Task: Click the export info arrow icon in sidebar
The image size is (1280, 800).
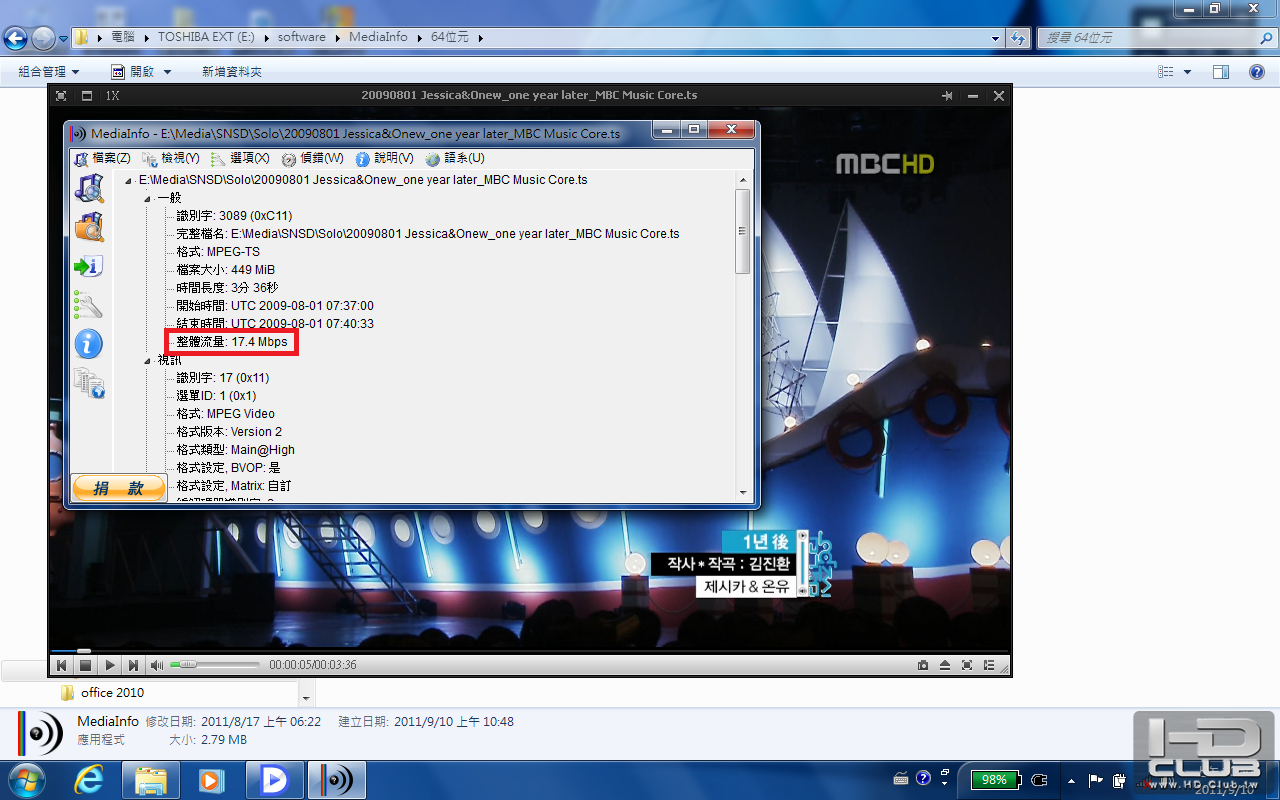Action: coord(89,267)
